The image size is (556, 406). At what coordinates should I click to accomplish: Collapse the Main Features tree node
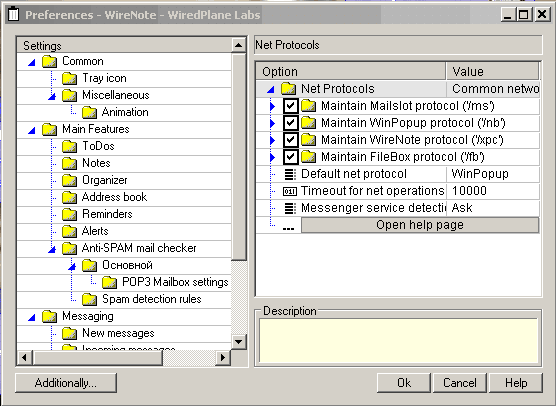pos(32,131)
